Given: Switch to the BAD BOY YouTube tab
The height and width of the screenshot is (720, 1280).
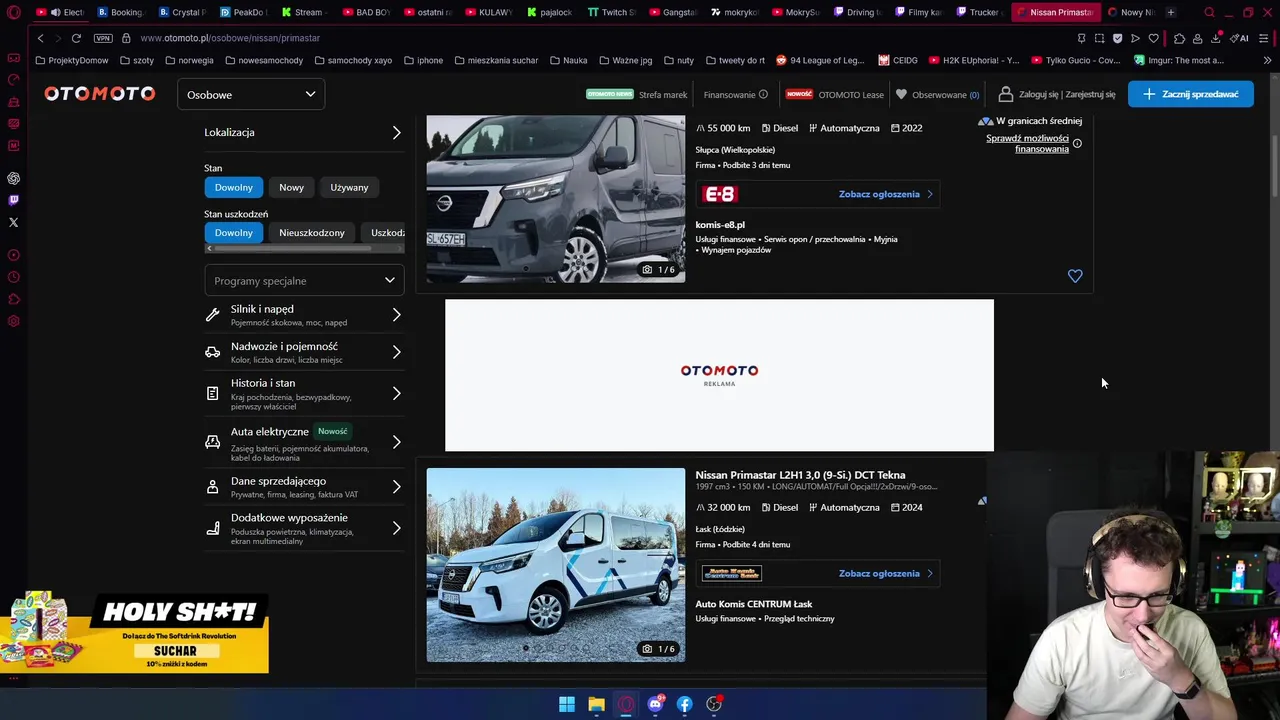Looking at the screenshot, I should click(367, 12).
